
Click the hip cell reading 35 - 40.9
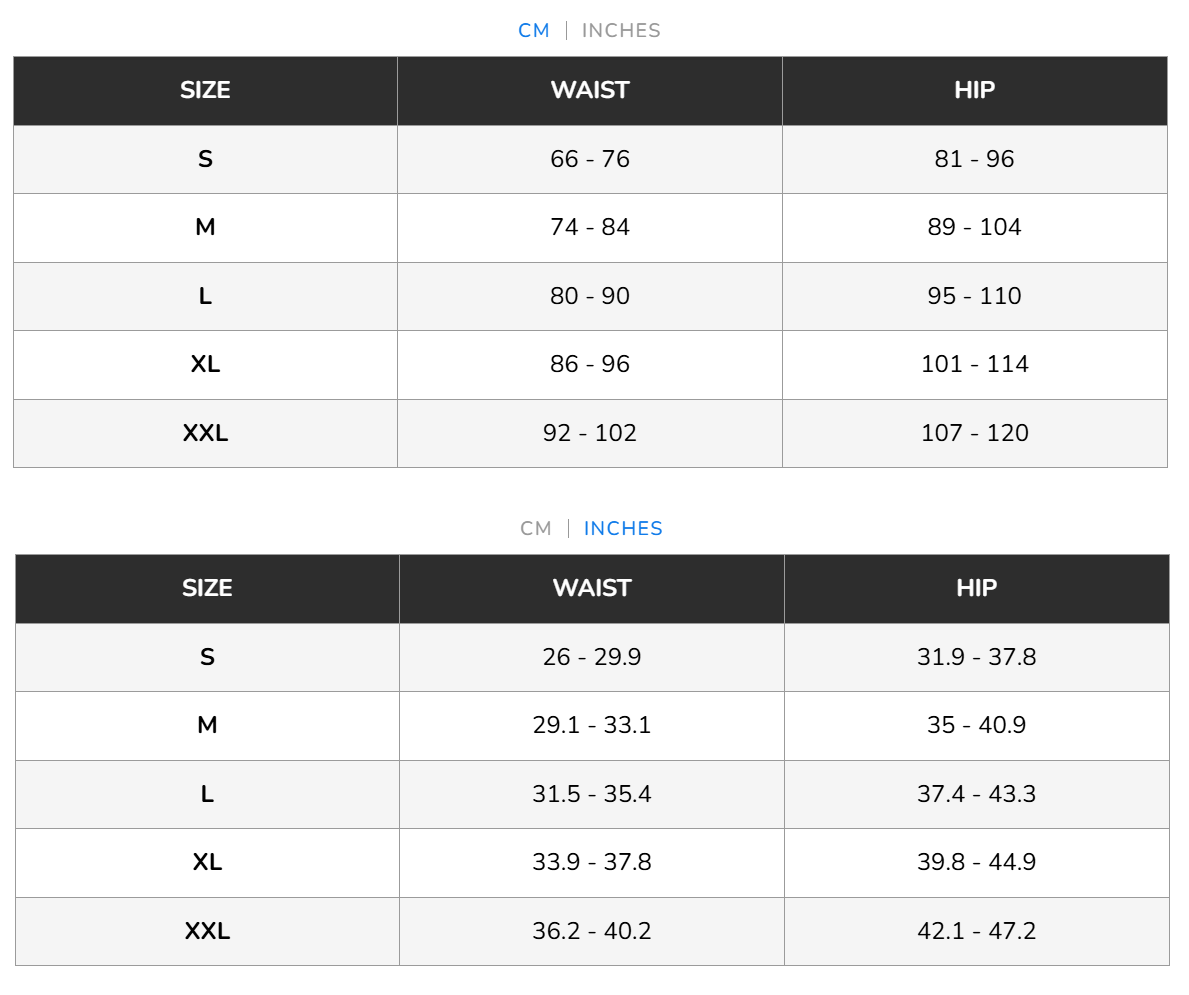click(x=976, y=725)
